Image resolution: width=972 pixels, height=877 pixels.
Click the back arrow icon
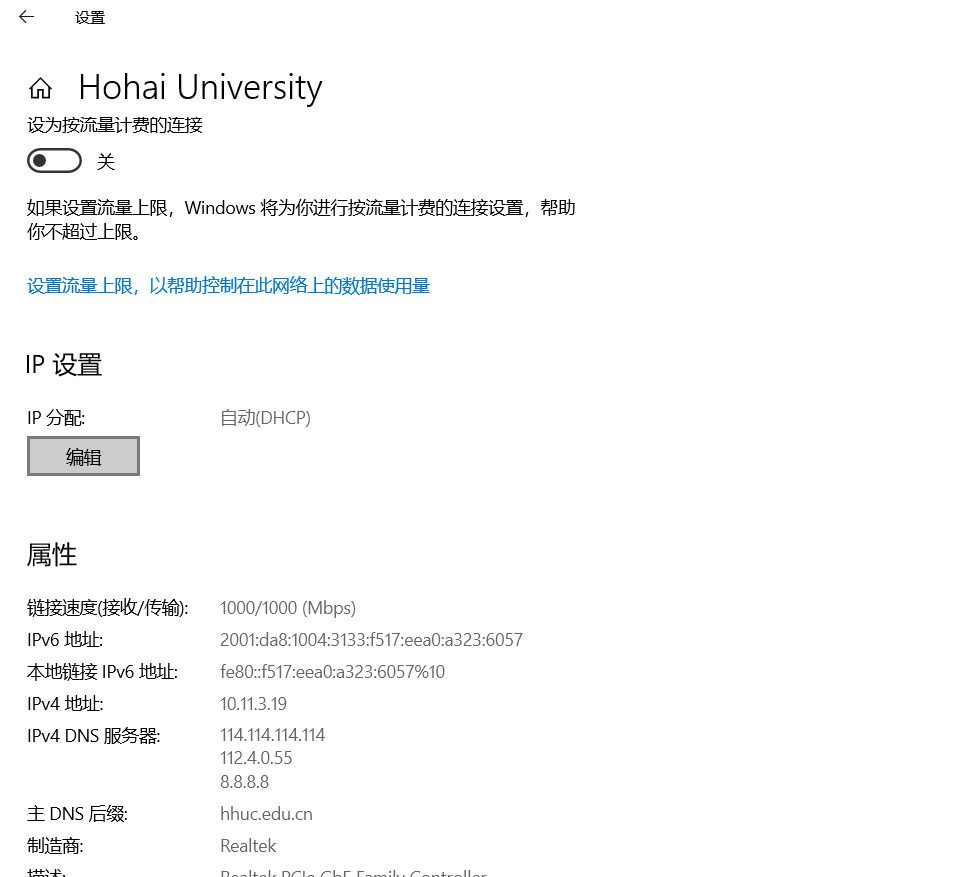[x=26, y=17]
